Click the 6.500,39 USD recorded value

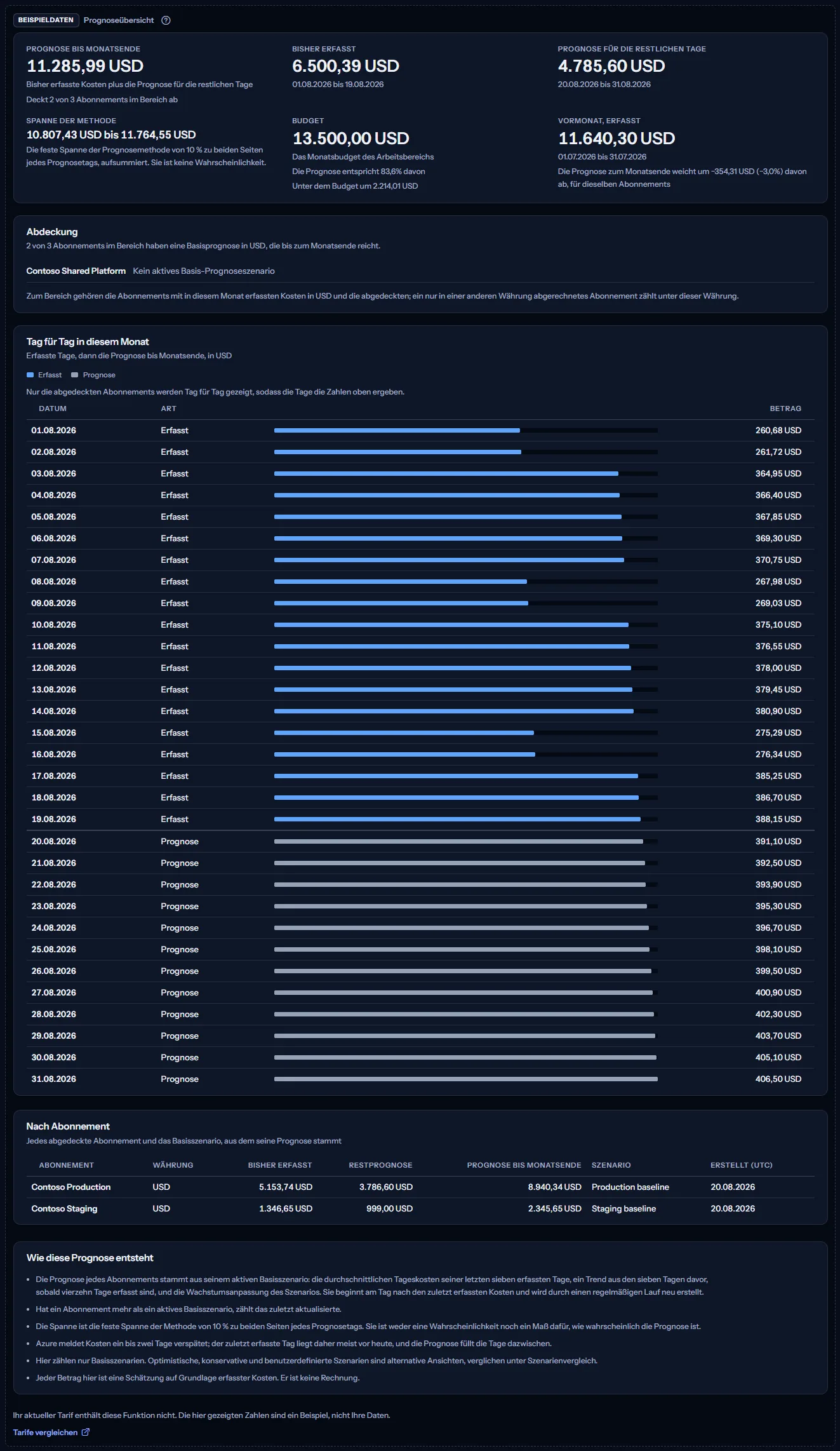coord(346,66)
